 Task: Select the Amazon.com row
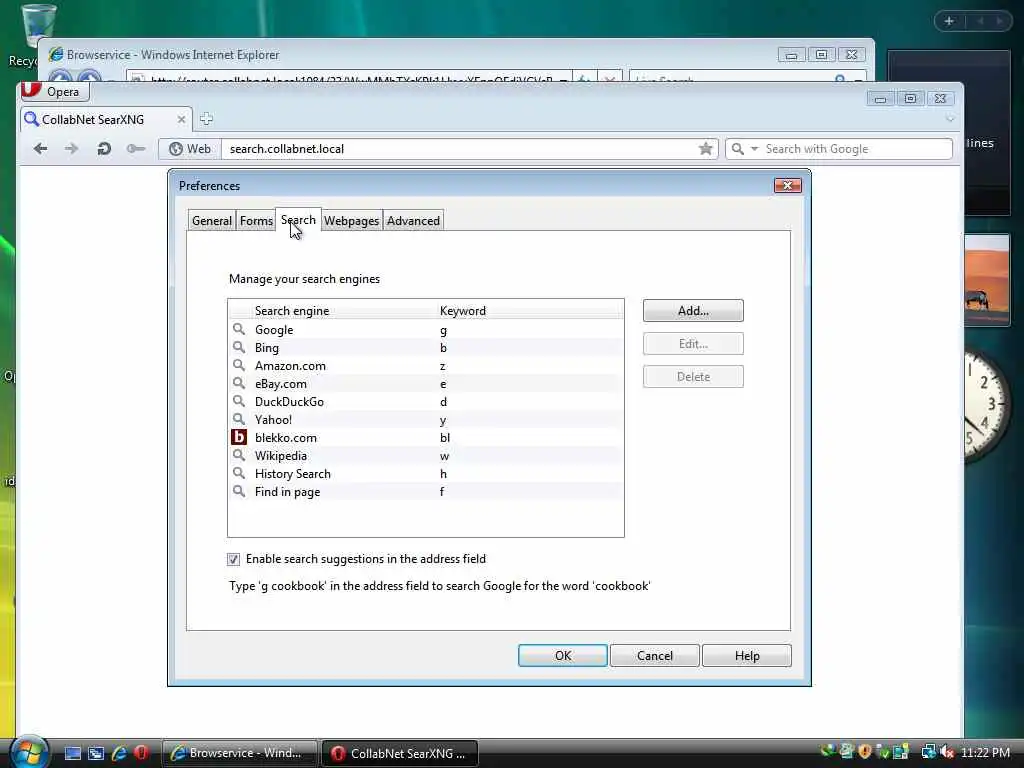click(426, 366)
